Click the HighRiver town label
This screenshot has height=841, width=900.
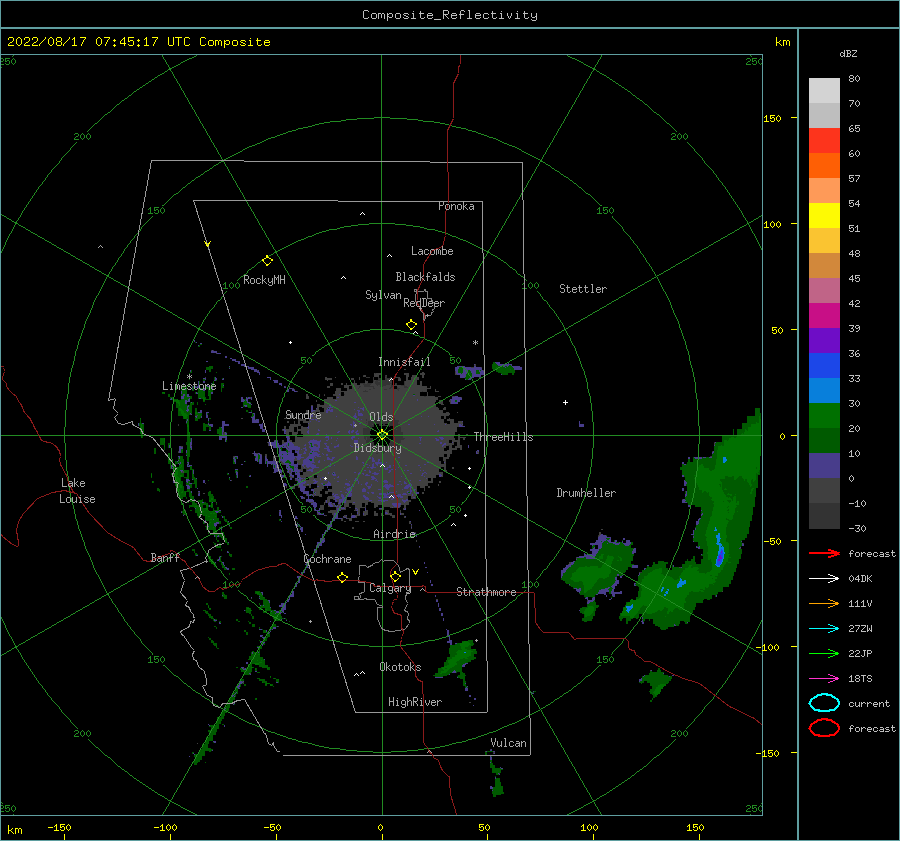[x=415, y=702]
